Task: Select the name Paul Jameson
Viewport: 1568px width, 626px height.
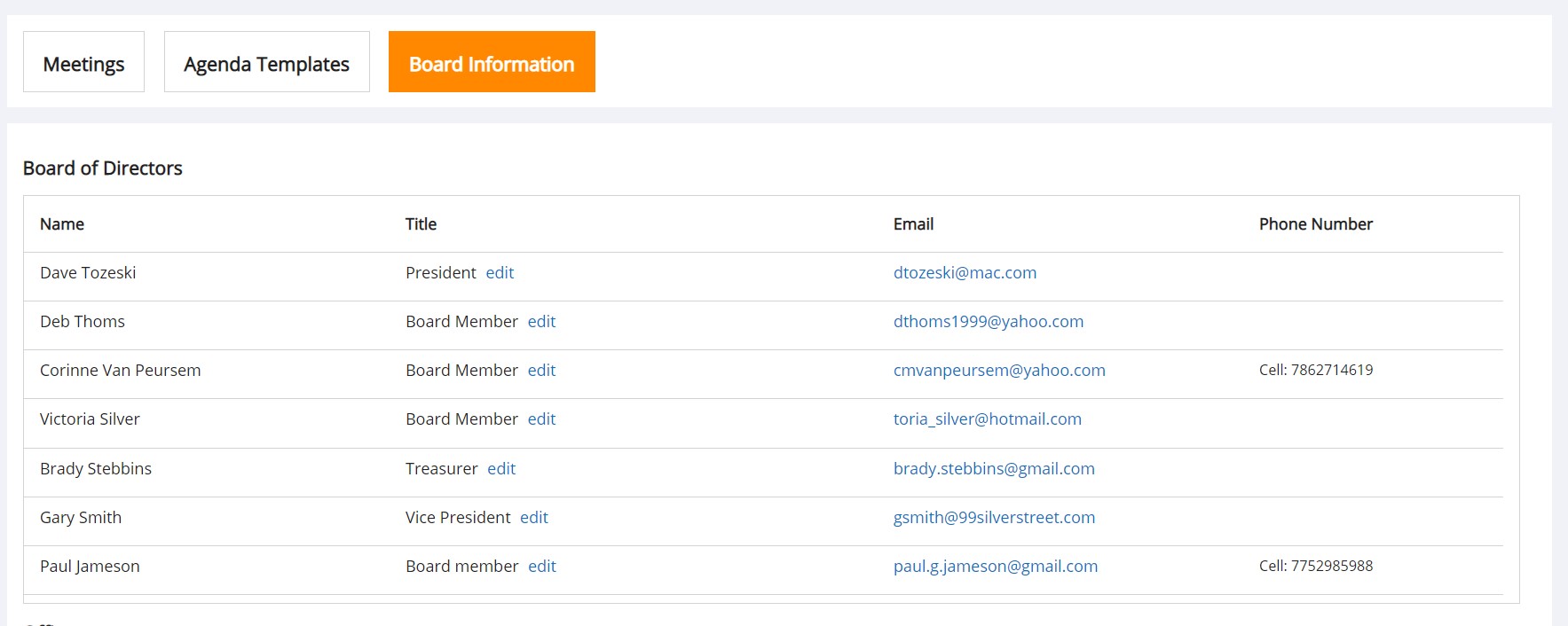Action: pyautogui.click(x=90, y=567)
